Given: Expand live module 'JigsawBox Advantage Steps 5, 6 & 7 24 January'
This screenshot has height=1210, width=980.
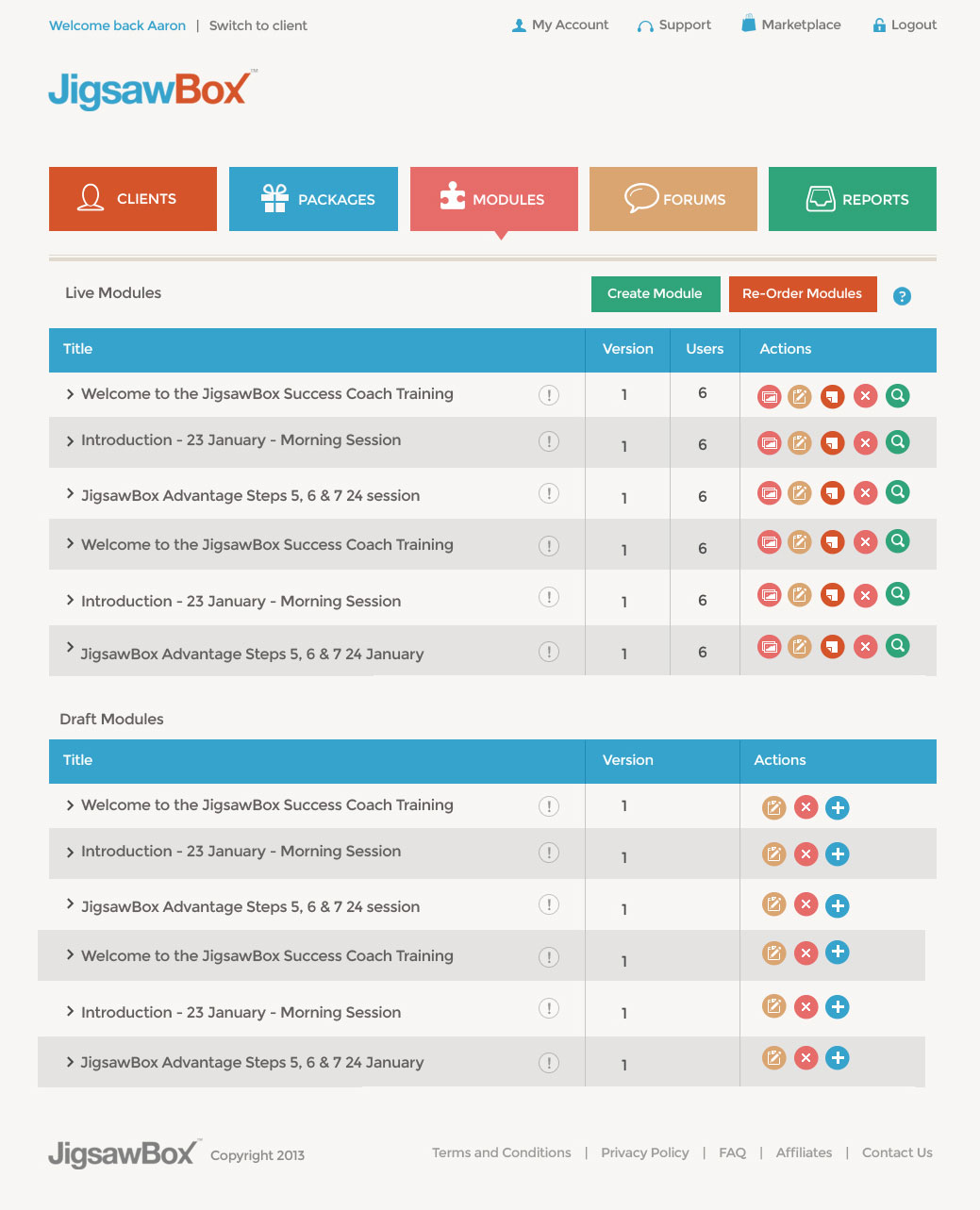Looking at the screenshot, I should point(70,647).
